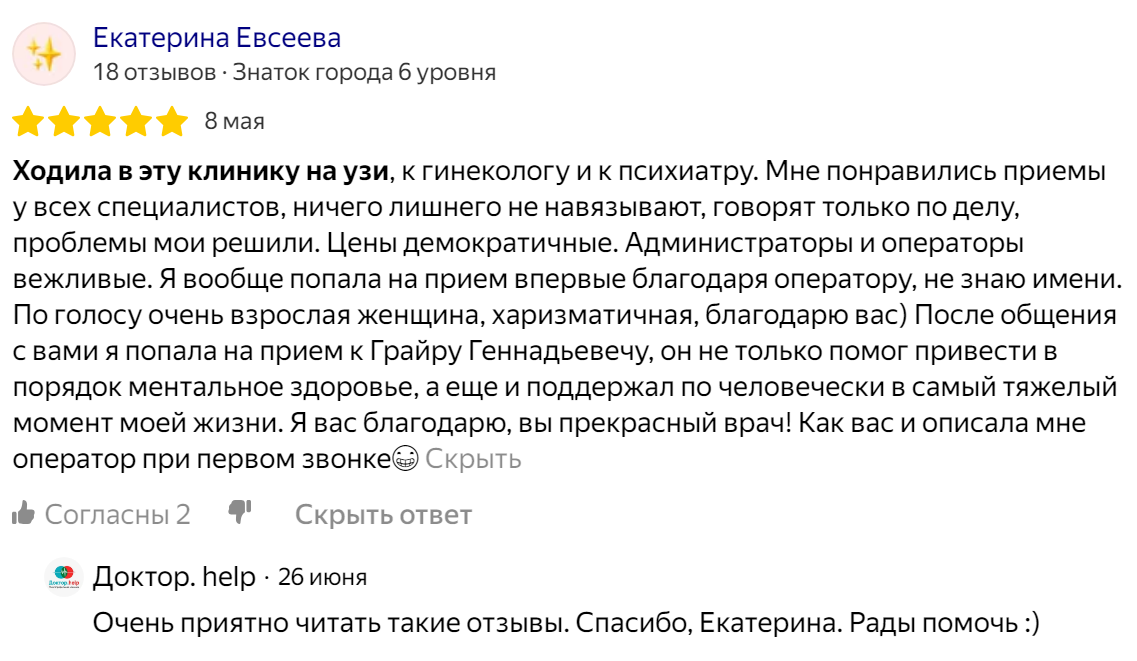Image resolution: width=1137 pixels, height=661 pixels.
Task: Collapse the review text with 'Скрыть'
Action: [x=473, y=460]
